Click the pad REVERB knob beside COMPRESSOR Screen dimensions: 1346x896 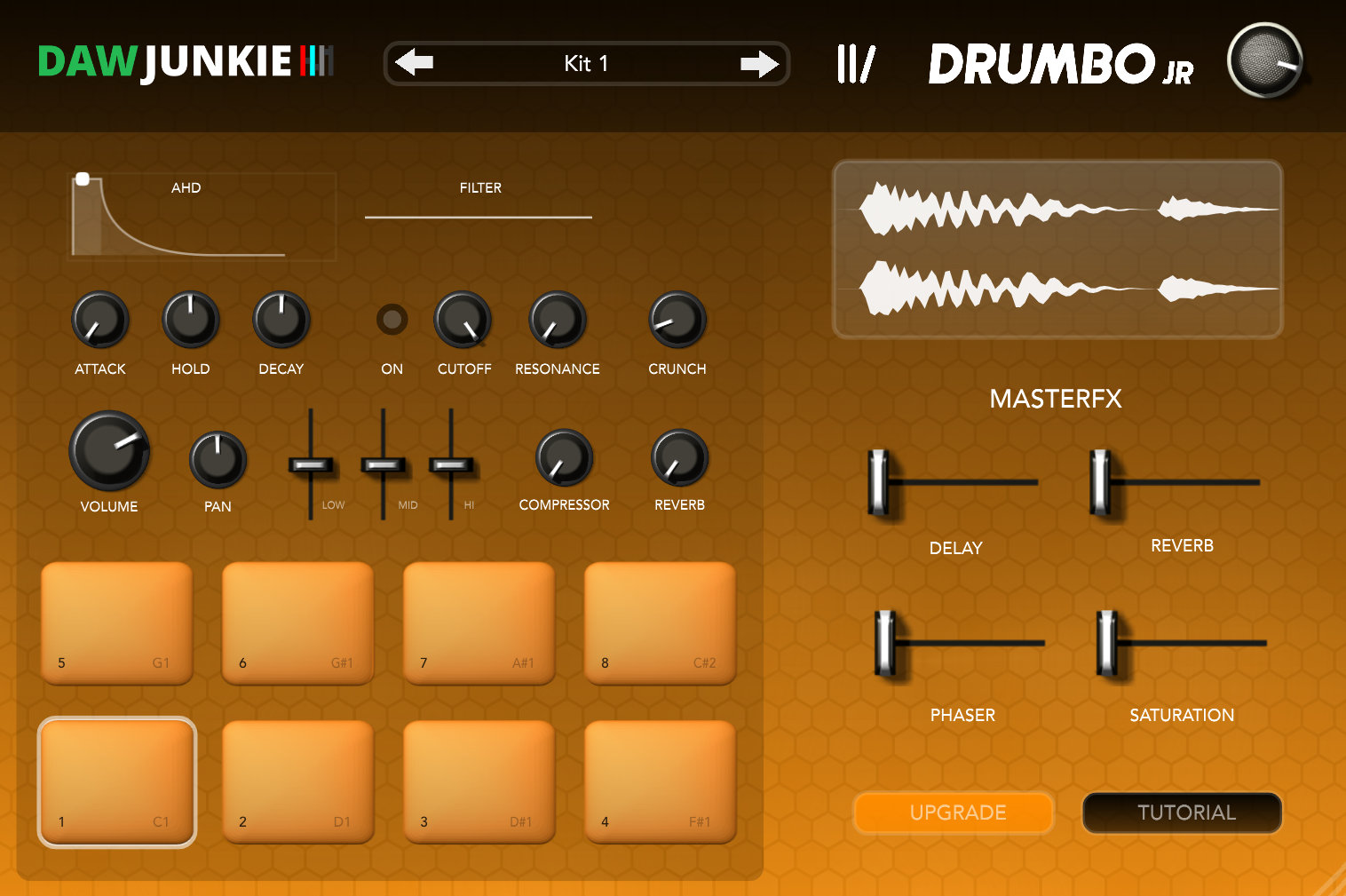679,458
